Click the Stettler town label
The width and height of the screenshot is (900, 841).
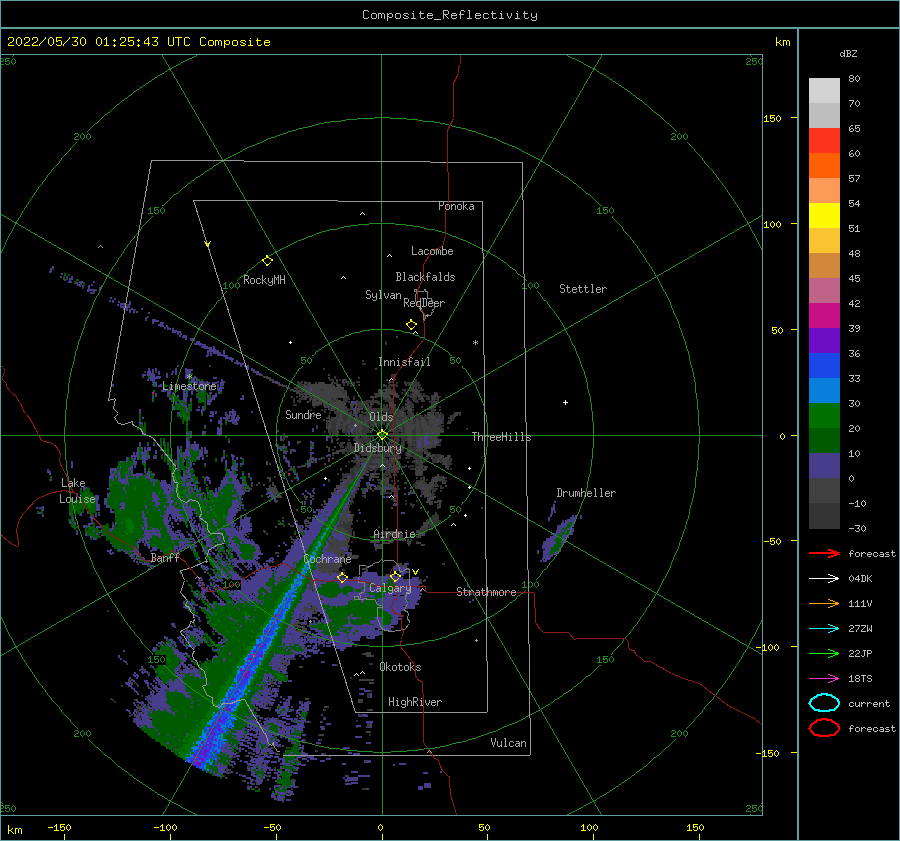(x=583, y=289)
